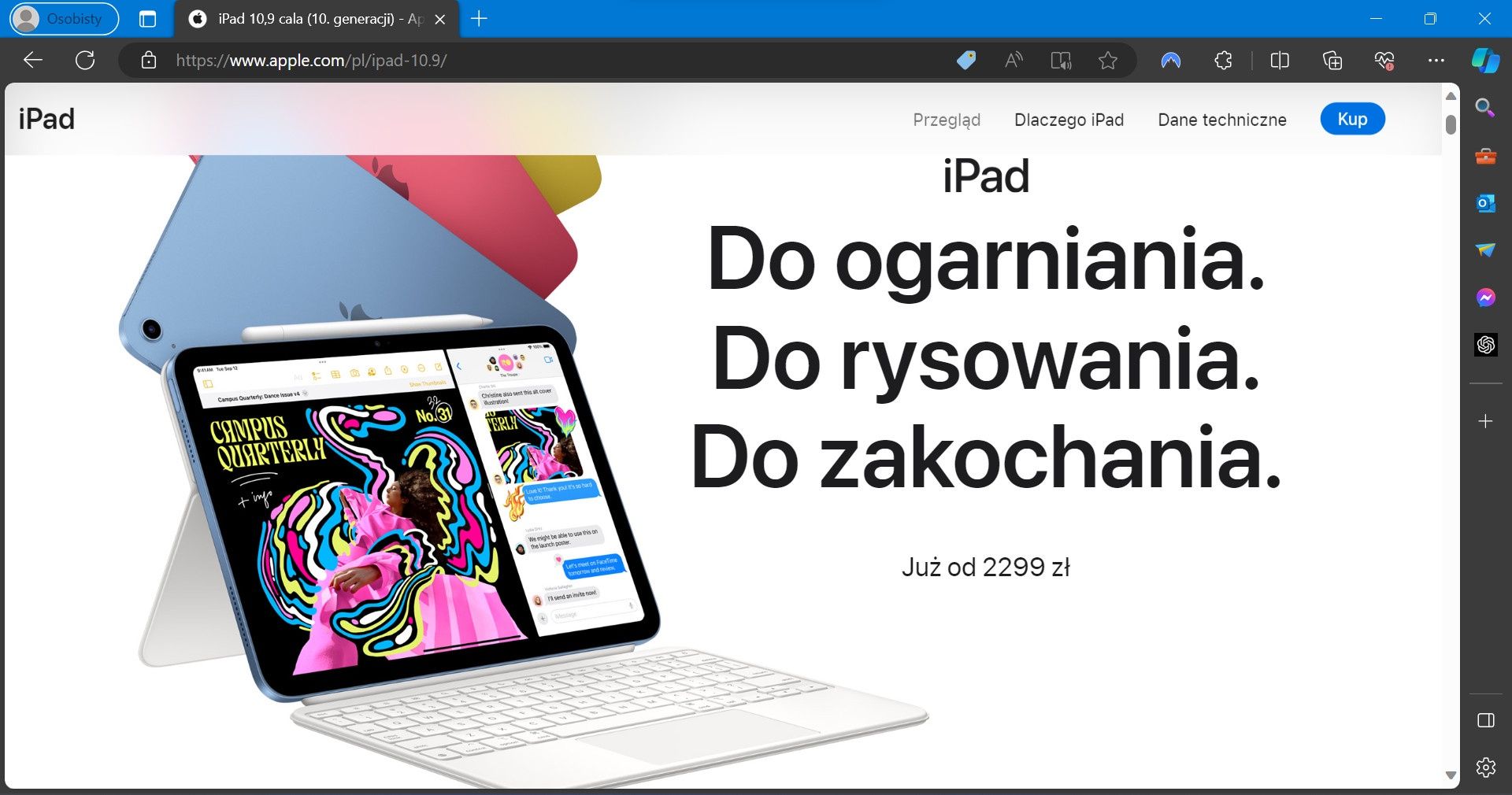Click the iPad page title link

[x=46, y=120]
